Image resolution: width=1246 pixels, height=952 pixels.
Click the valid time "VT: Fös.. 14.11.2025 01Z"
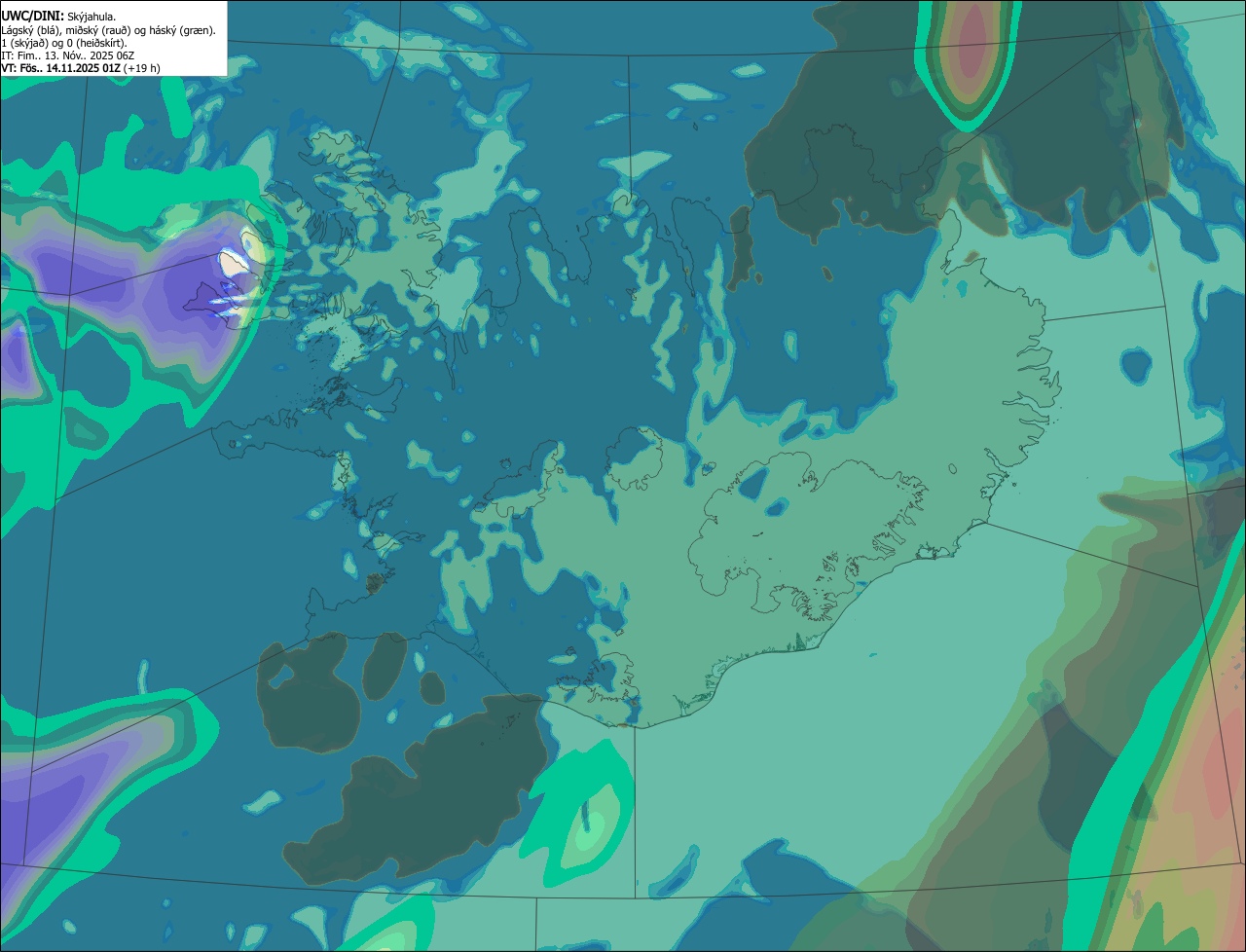tap(60, 68)
